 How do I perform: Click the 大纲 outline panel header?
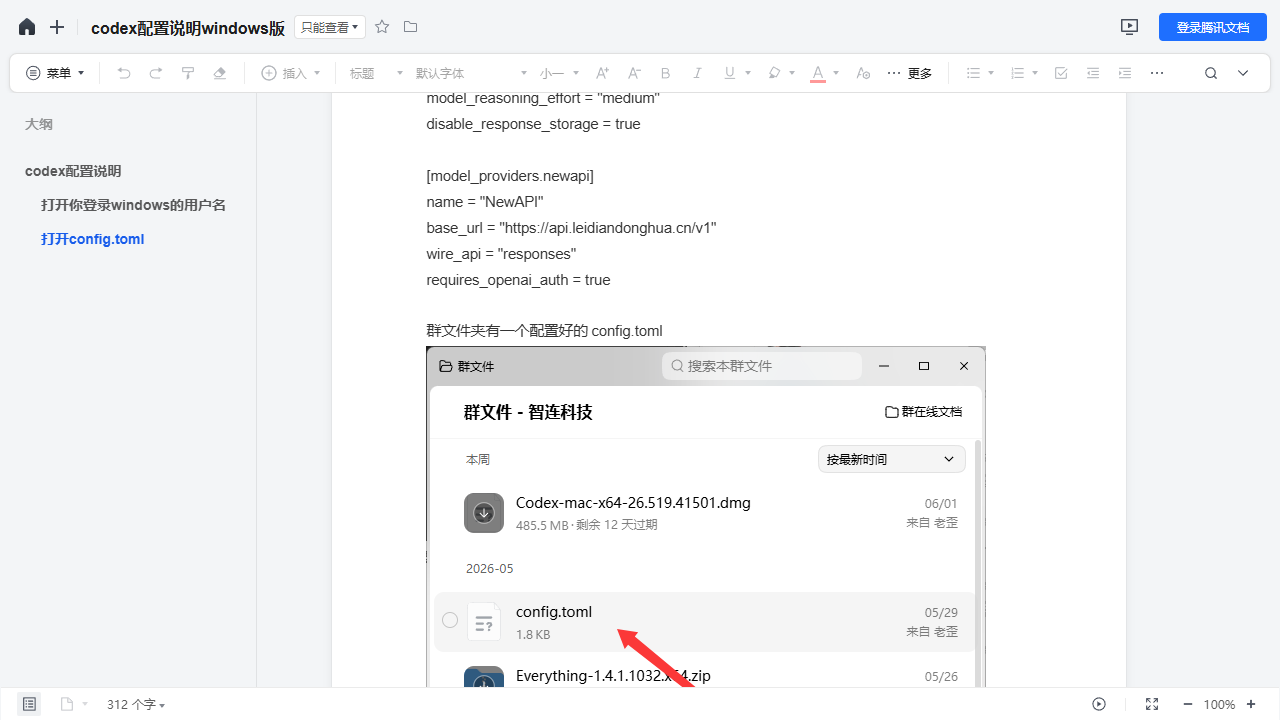(39, 124)
